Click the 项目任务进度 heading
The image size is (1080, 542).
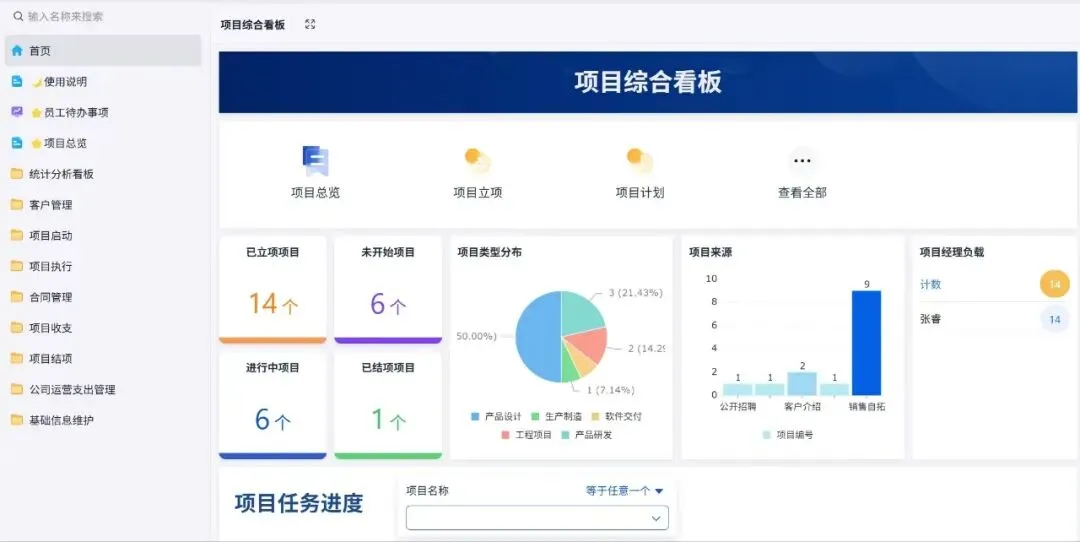coord(299,503)
